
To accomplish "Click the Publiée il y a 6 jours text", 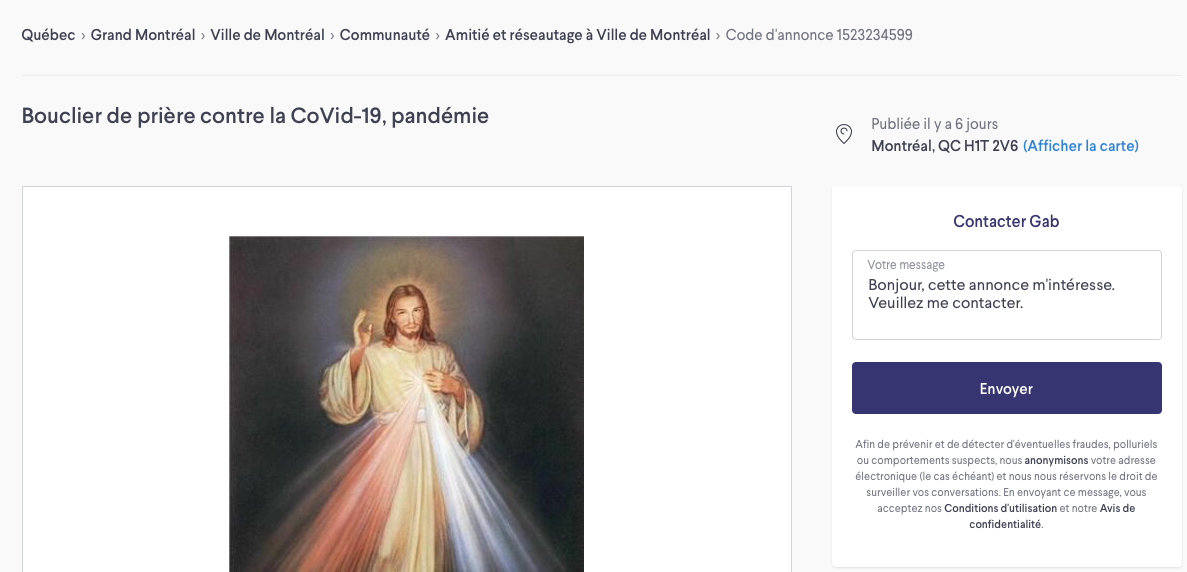I will pyautogui.click(x=934, y=124).
